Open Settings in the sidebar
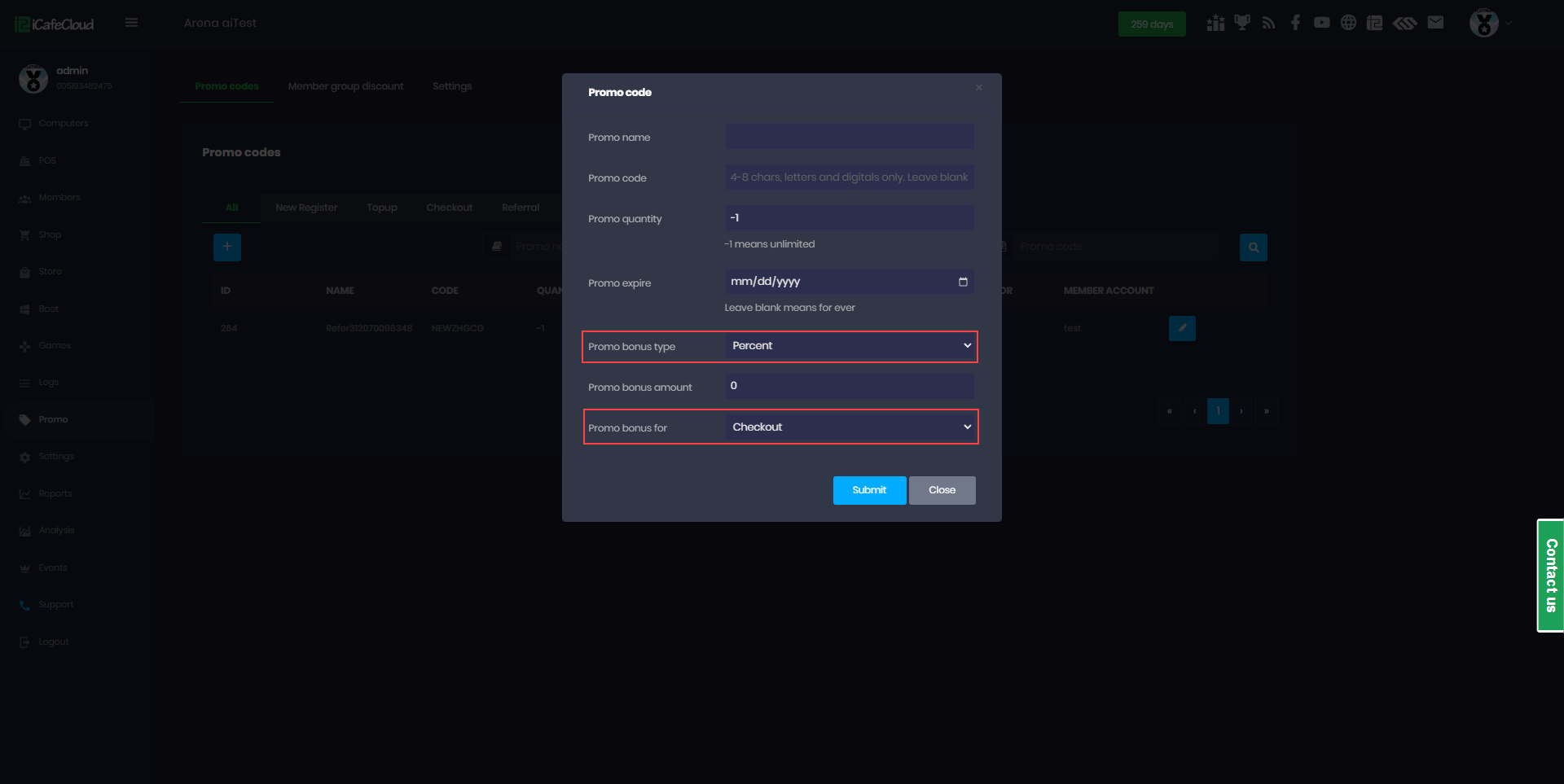The width and height of the screenshot is (1564, 784). pos(56,457)
